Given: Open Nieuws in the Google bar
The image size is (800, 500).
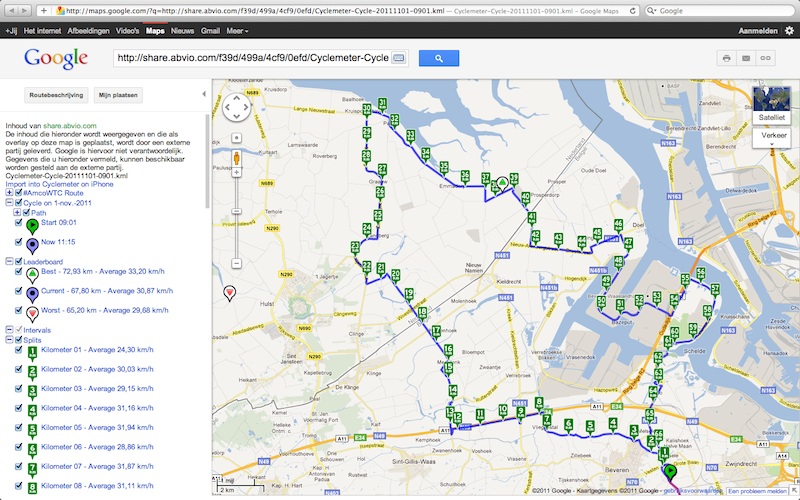Looking at the screenshot, I should 182,31.
